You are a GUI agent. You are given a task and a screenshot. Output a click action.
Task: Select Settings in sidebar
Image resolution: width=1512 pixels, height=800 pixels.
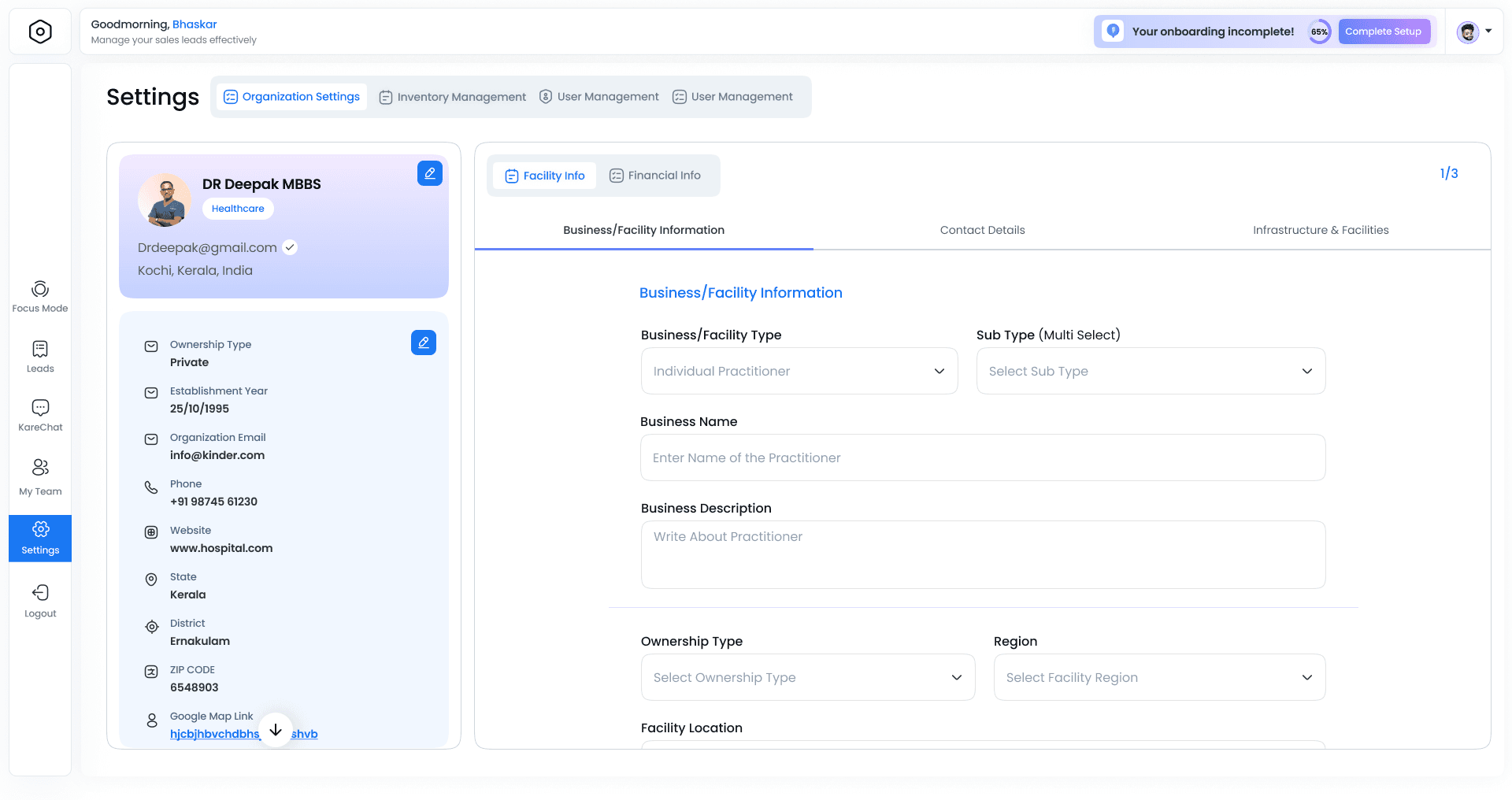pos(40,539)
